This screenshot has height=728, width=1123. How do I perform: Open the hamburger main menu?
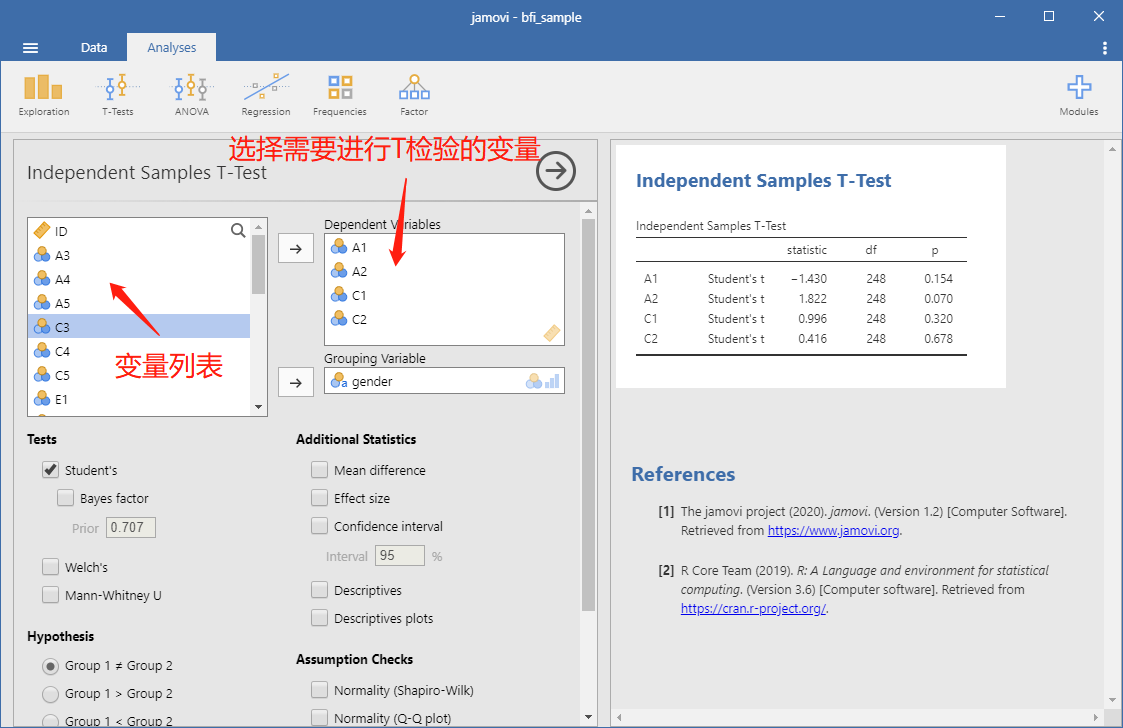(30, 48)
